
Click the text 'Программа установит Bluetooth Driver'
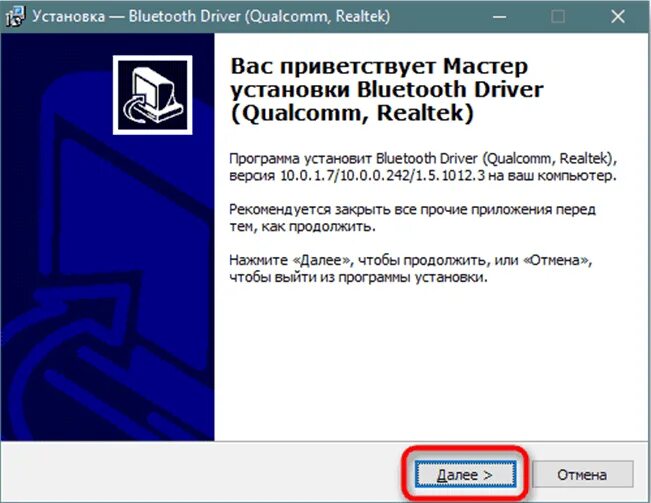(x=353, y=159)
